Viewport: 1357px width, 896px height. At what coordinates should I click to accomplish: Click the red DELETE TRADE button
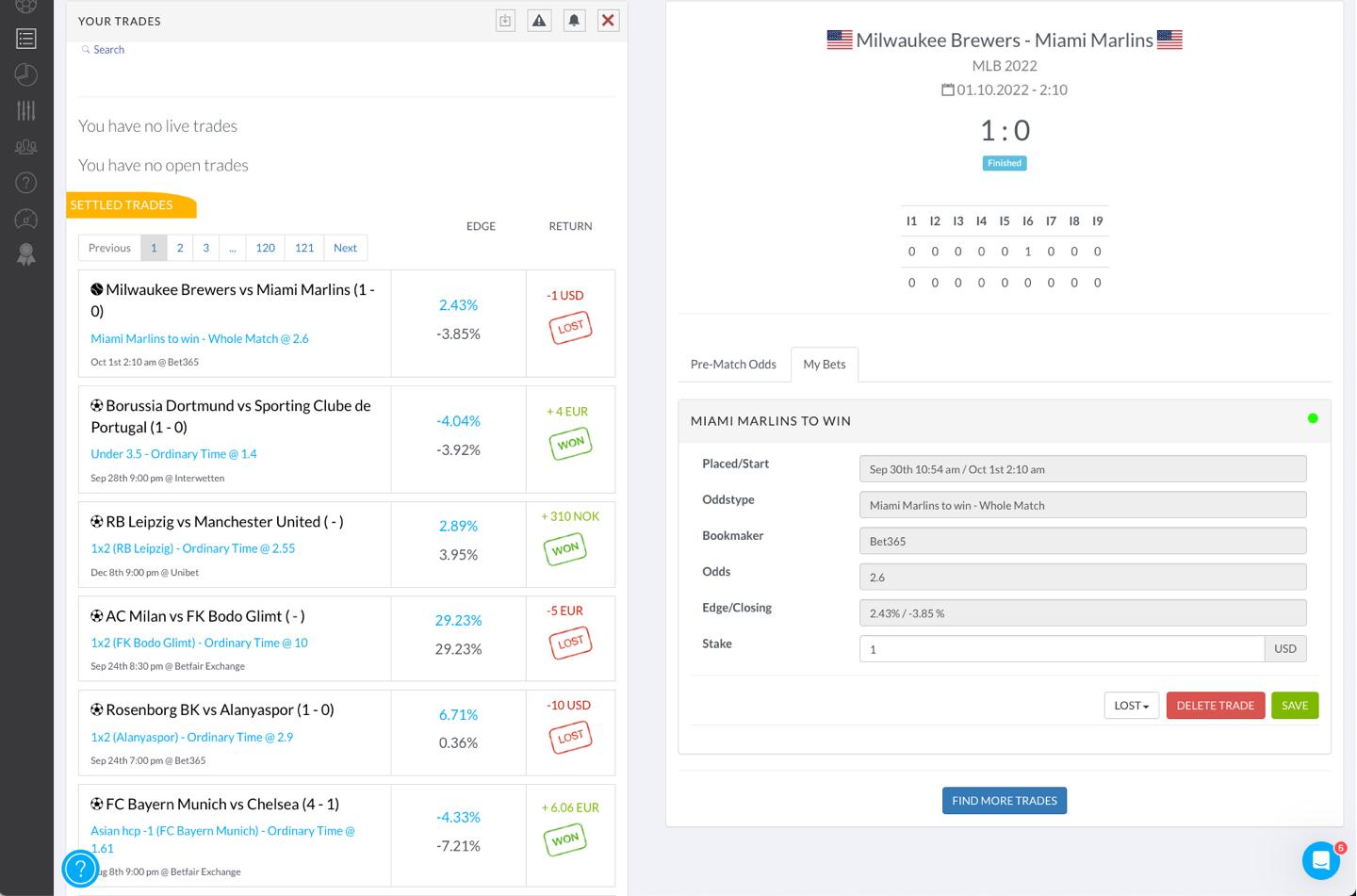1215,706
